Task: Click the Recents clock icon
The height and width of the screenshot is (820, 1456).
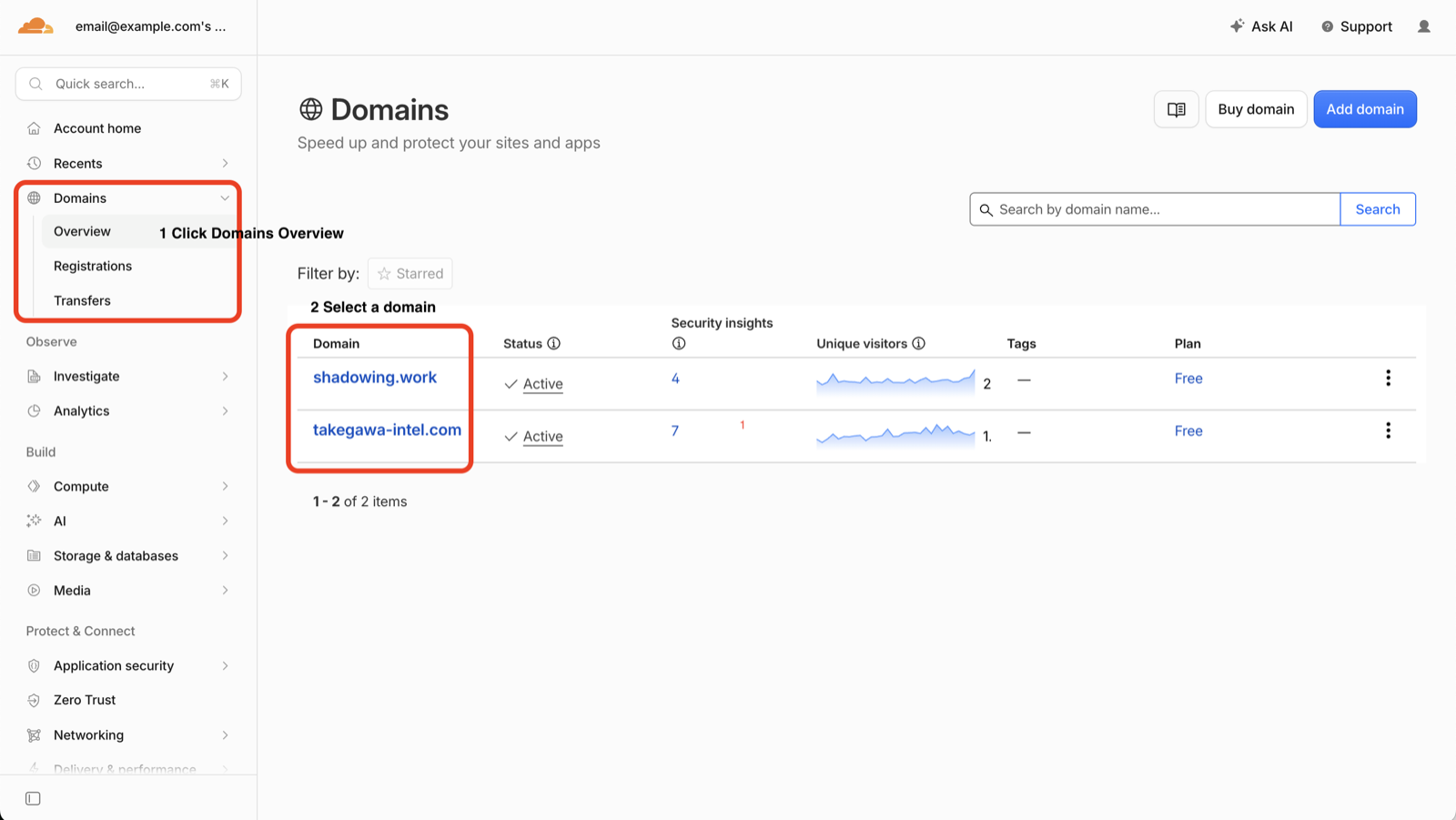Action: 34,163
